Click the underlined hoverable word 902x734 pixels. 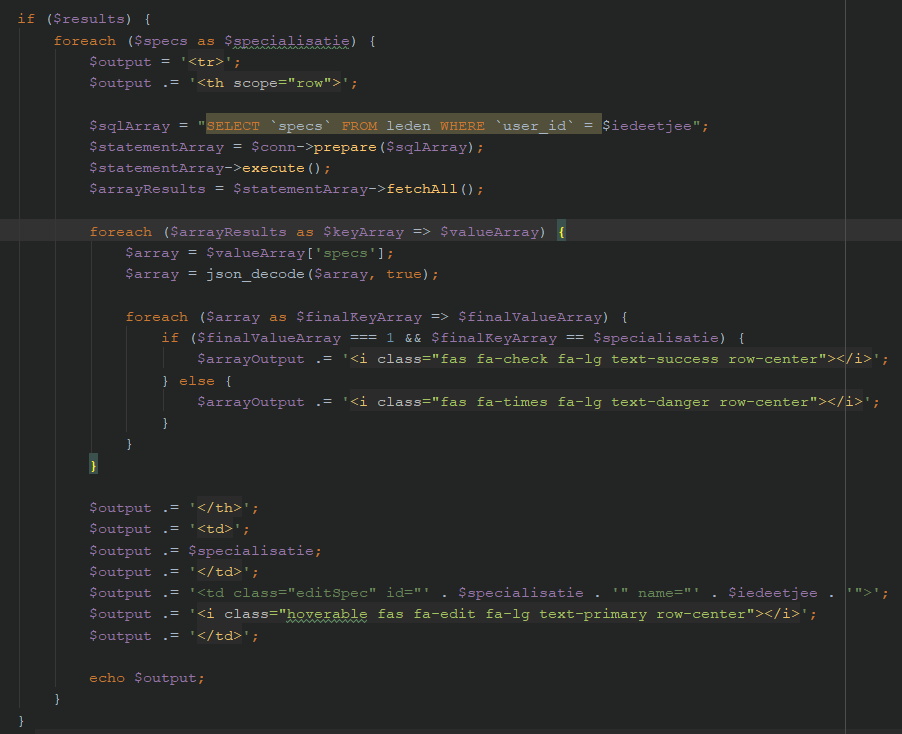click(330, 614)
